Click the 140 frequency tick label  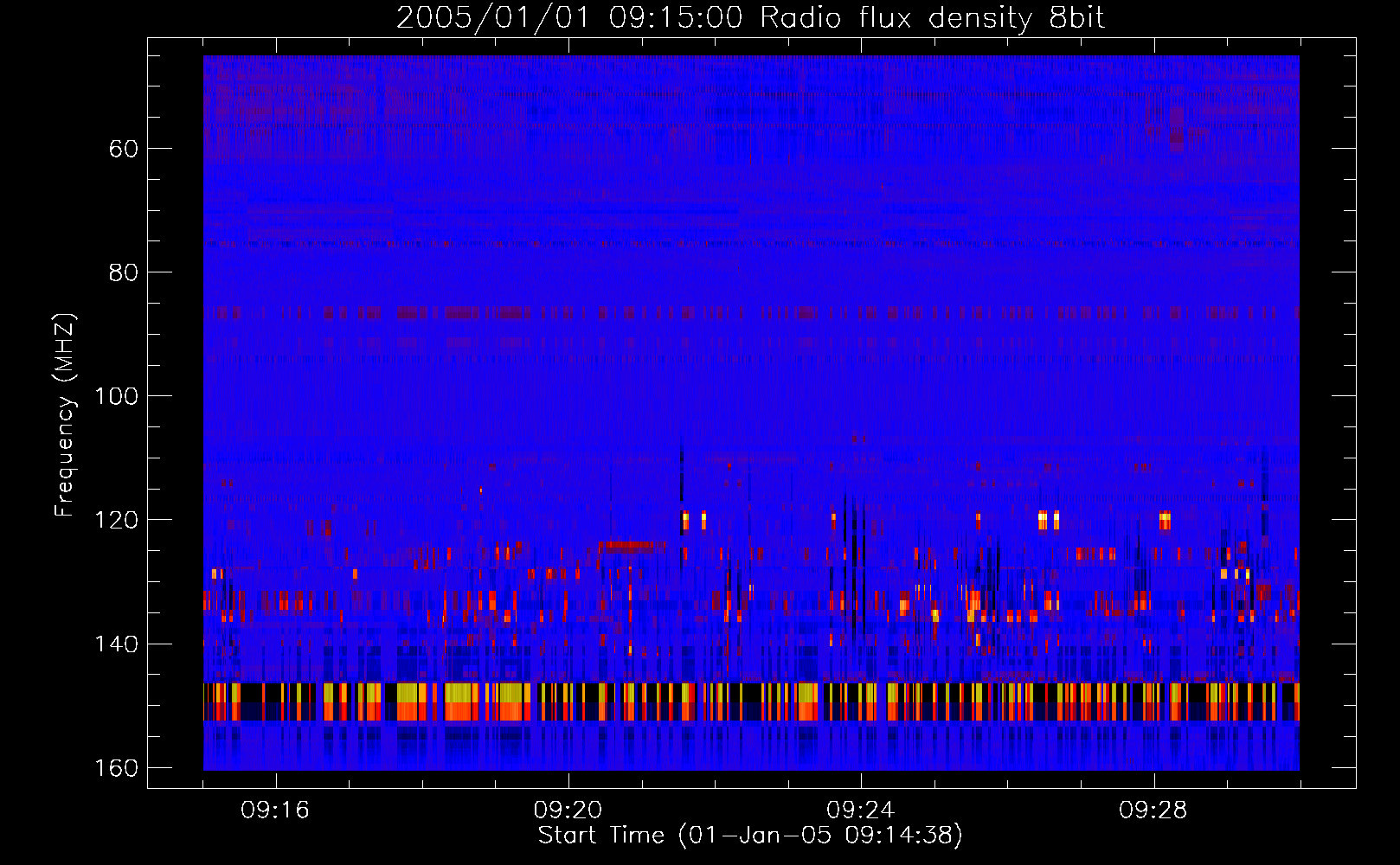115,644
